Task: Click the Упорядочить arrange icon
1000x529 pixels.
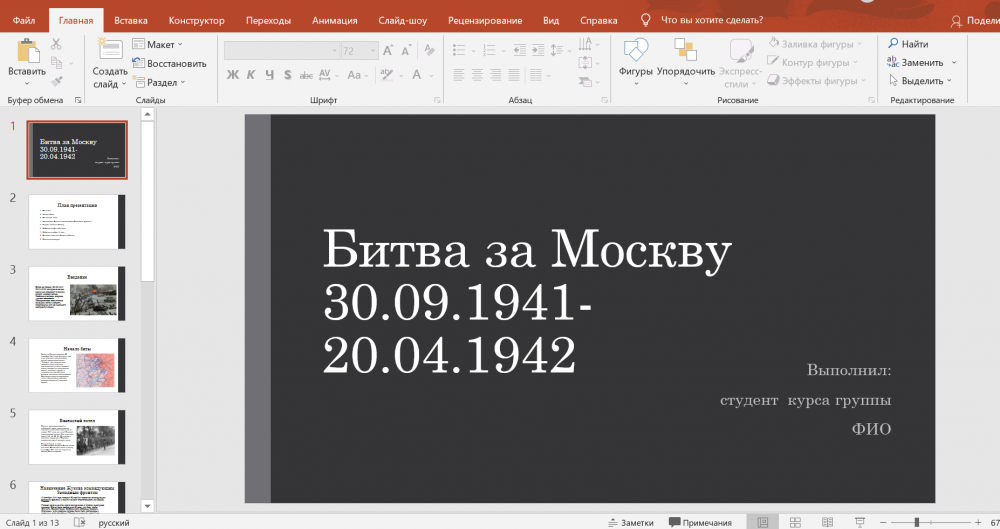Action: [x=685, y=52]
